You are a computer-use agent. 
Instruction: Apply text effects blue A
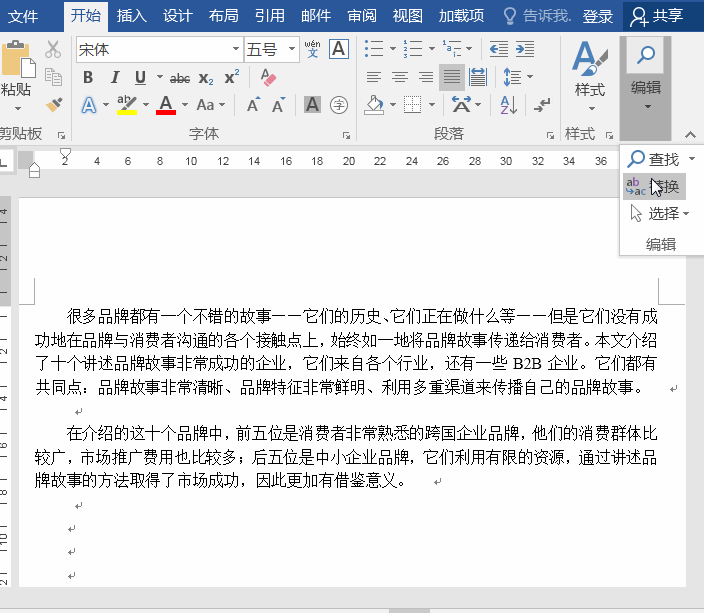pos(89,106)
